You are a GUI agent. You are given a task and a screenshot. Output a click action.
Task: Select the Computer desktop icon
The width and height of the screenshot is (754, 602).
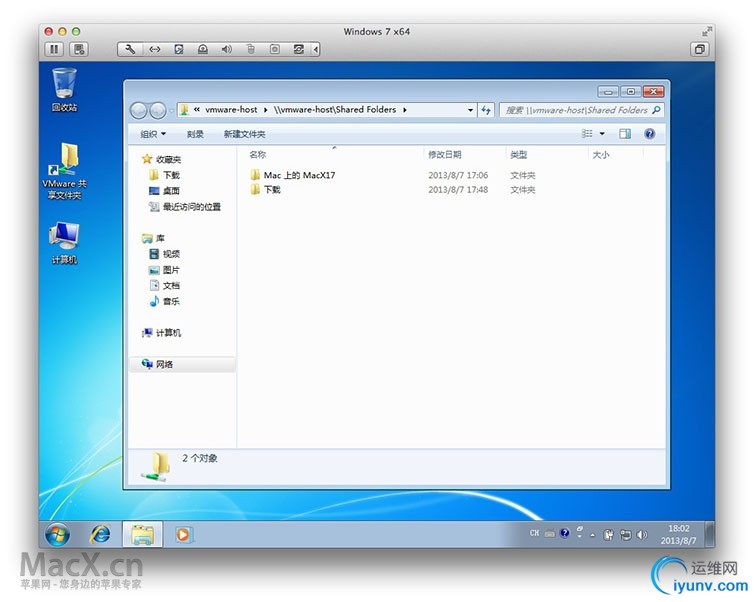(x=64, y=243)
